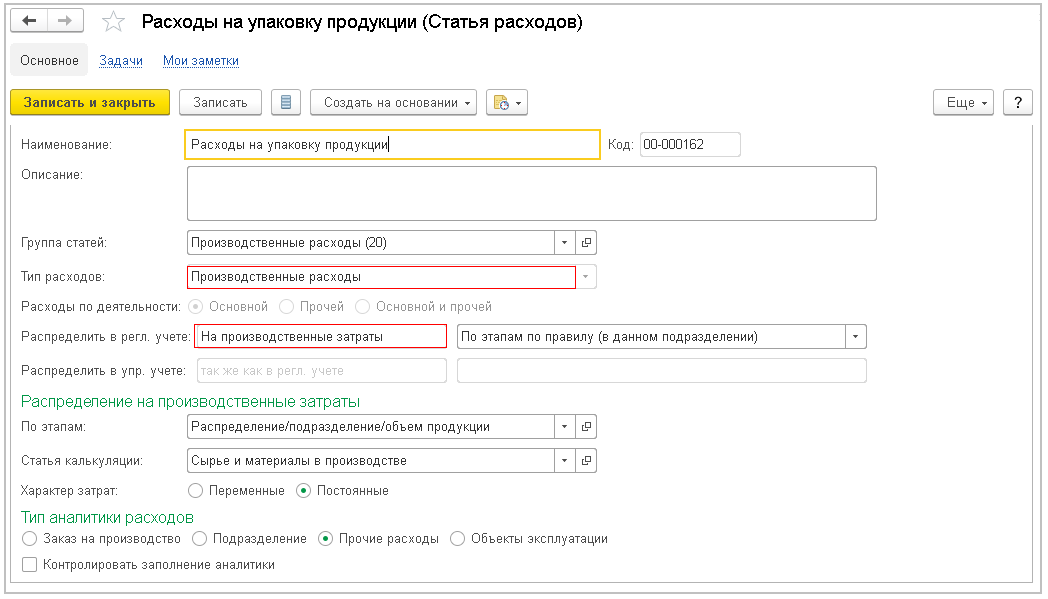
Task: Open the Статья калькуляции linked item icon
Action: coord(586,461)
